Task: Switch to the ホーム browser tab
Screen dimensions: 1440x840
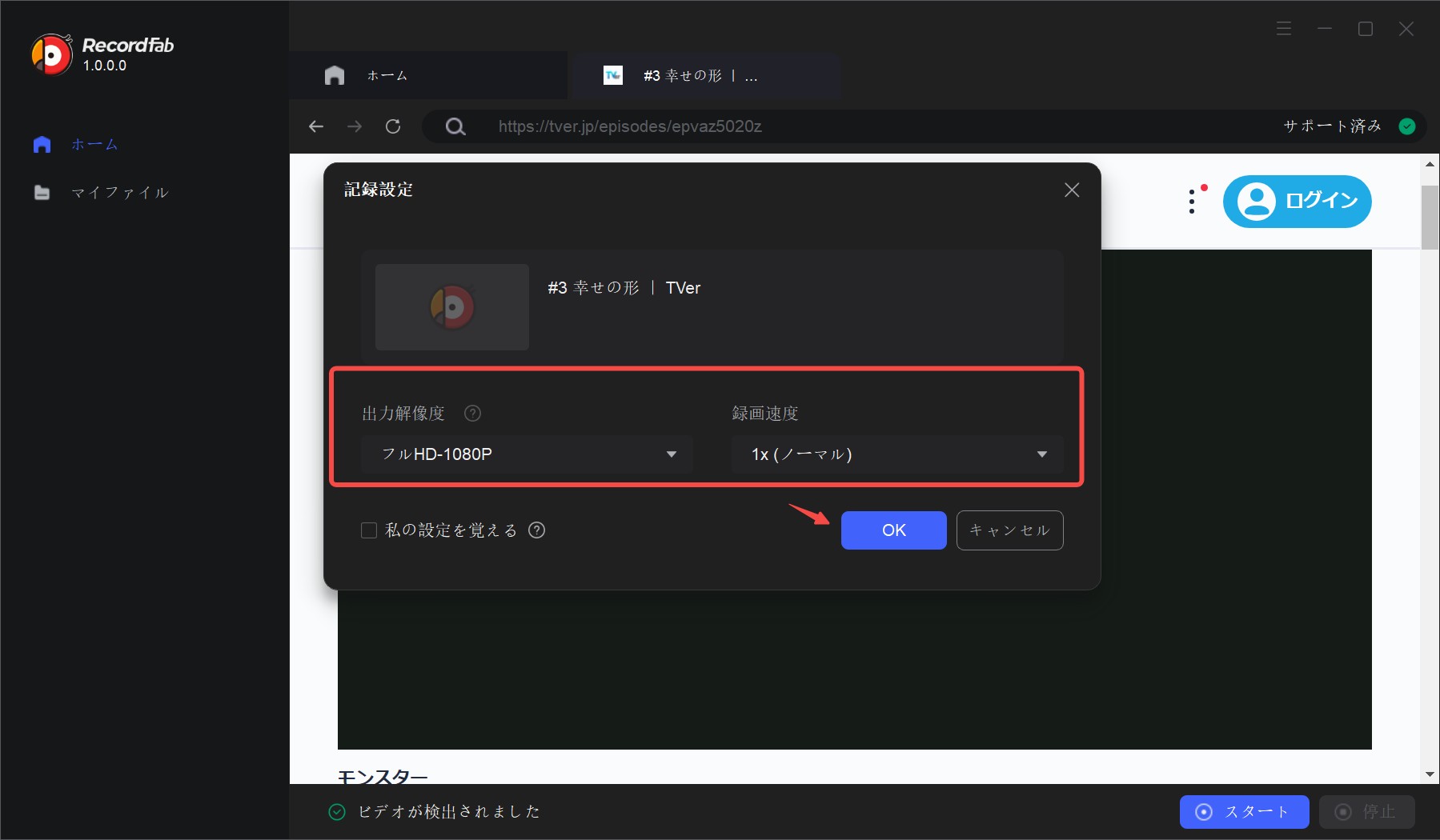Action: point(428,75)
